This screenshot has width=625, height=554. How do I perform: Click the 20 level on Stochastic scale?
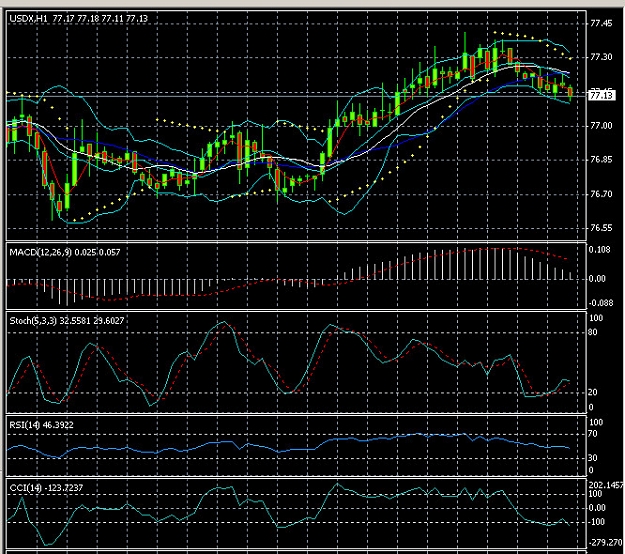click(593, 392)
